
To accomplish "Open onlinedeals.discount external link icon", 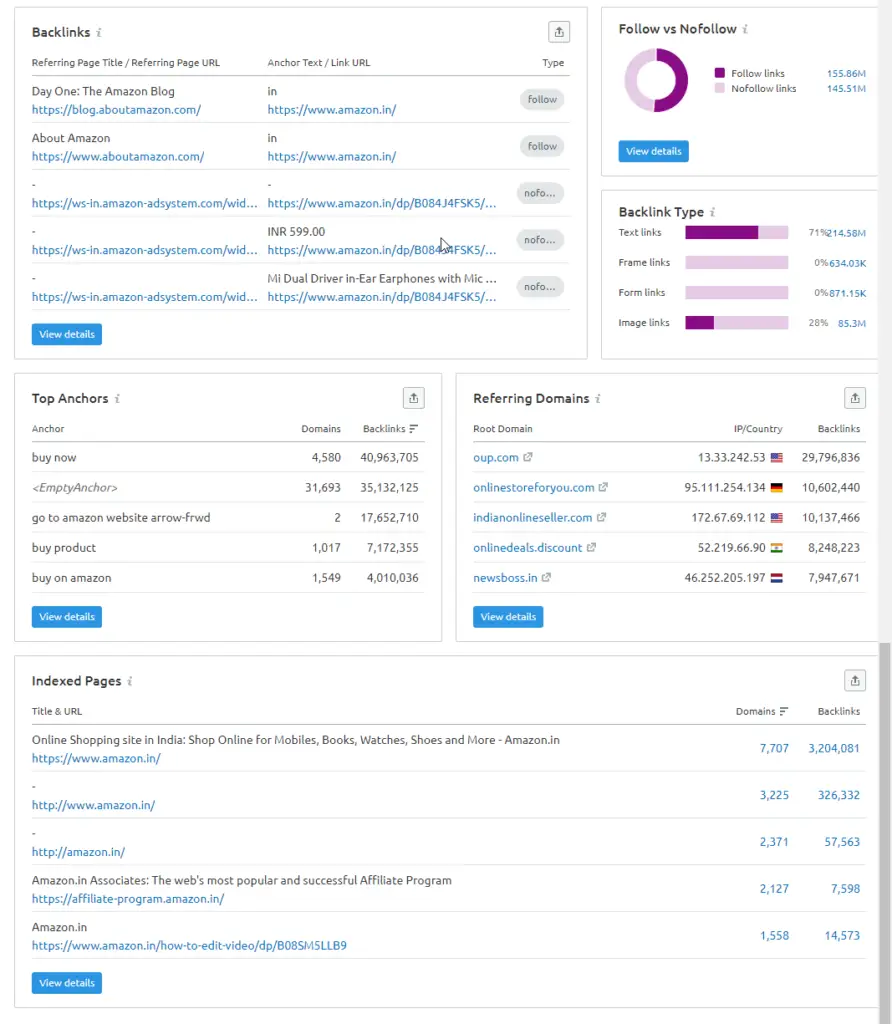I will [591, 547].
